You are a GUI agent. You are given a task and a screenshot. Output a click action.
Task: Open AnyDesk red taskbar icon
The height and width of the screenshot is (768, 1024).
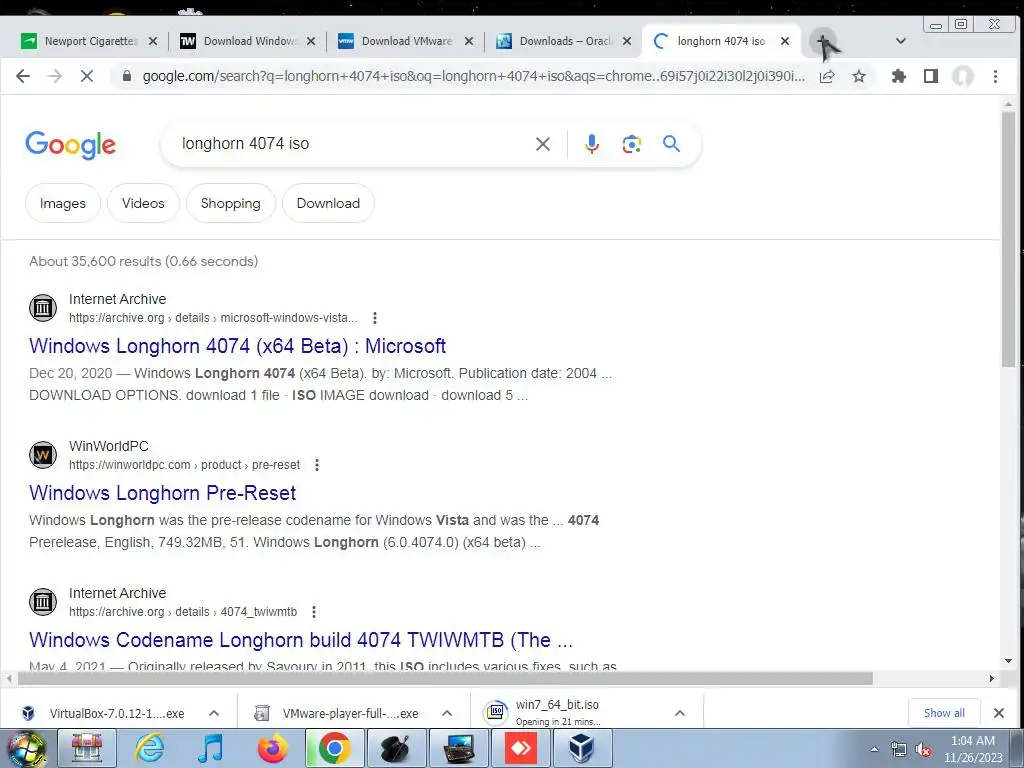point(520,748)
